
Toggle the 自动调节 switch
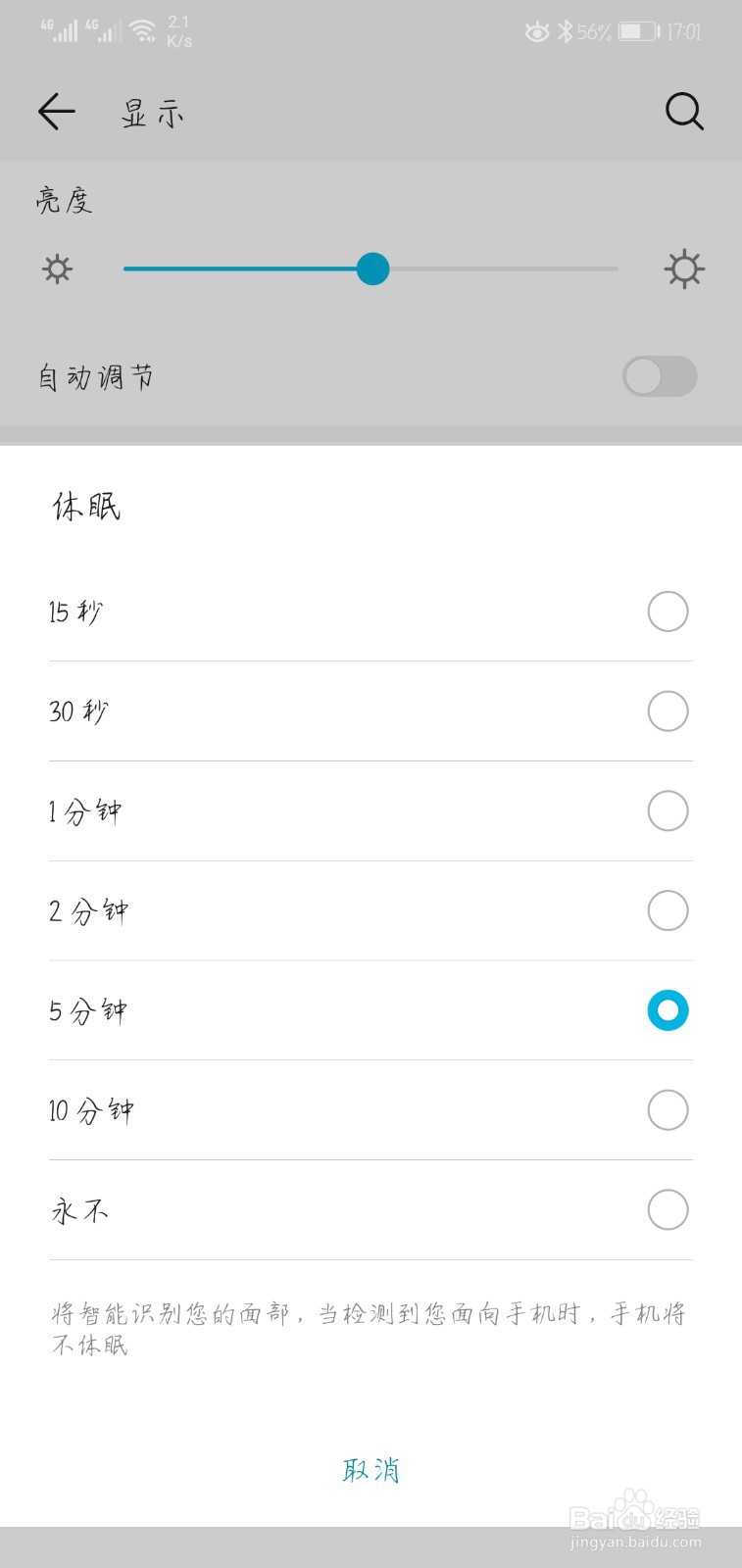tap(660, 376)
